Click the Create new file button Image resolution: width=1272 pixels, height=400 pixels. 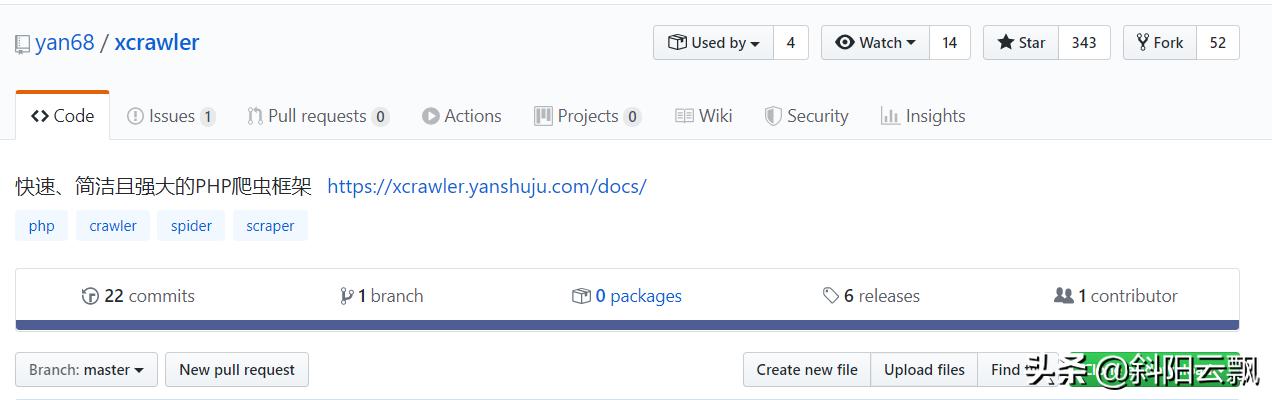[x=807, y=370]
